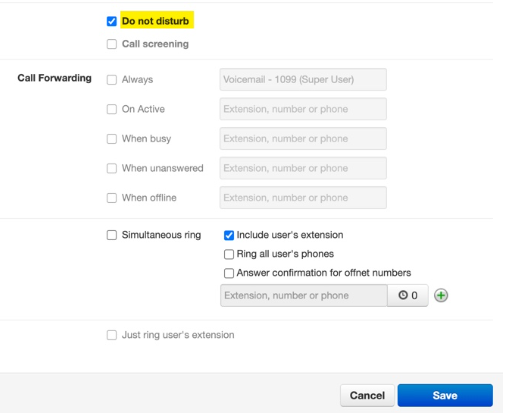Image resolution: width=509 pixels, height=413 pixels.
Task: Tick the Always call forwarding checkbox
Action: (x=112, y=80)
